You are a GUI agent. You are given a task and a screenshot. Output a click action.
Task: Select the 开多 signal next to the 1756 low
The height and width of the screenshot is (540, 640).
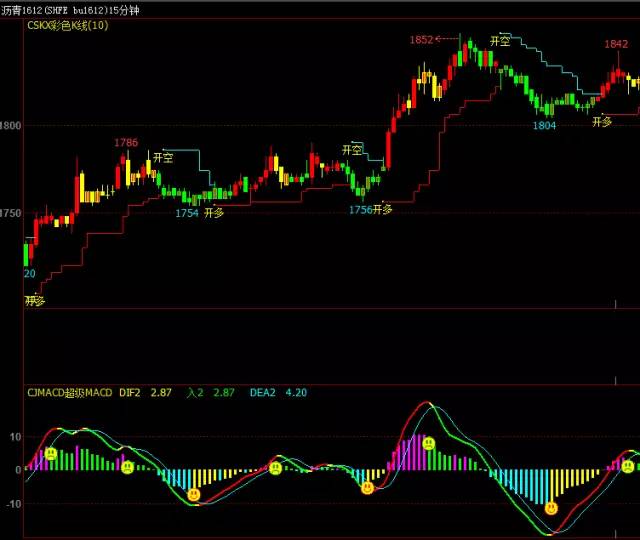[382, 209]
